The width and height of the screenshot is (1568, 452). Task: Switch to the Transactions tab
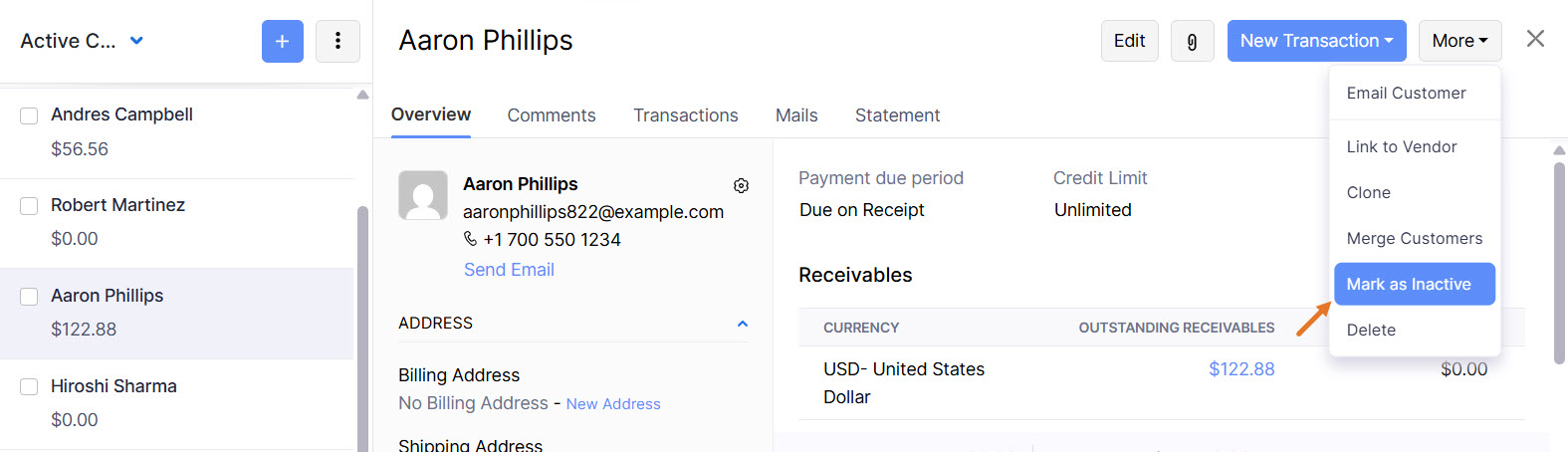[685, 115]
